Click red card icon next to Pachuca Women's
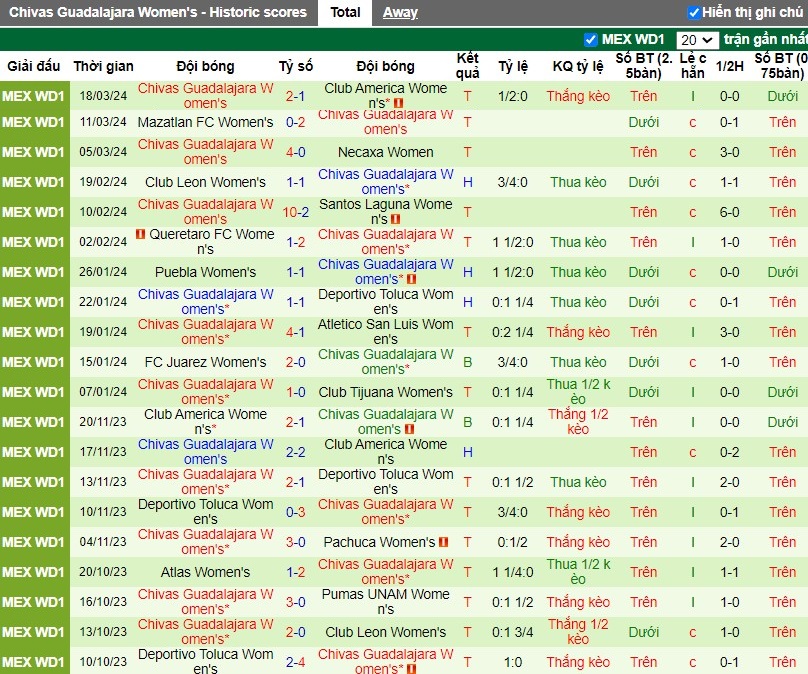 (x=443, y=542)
